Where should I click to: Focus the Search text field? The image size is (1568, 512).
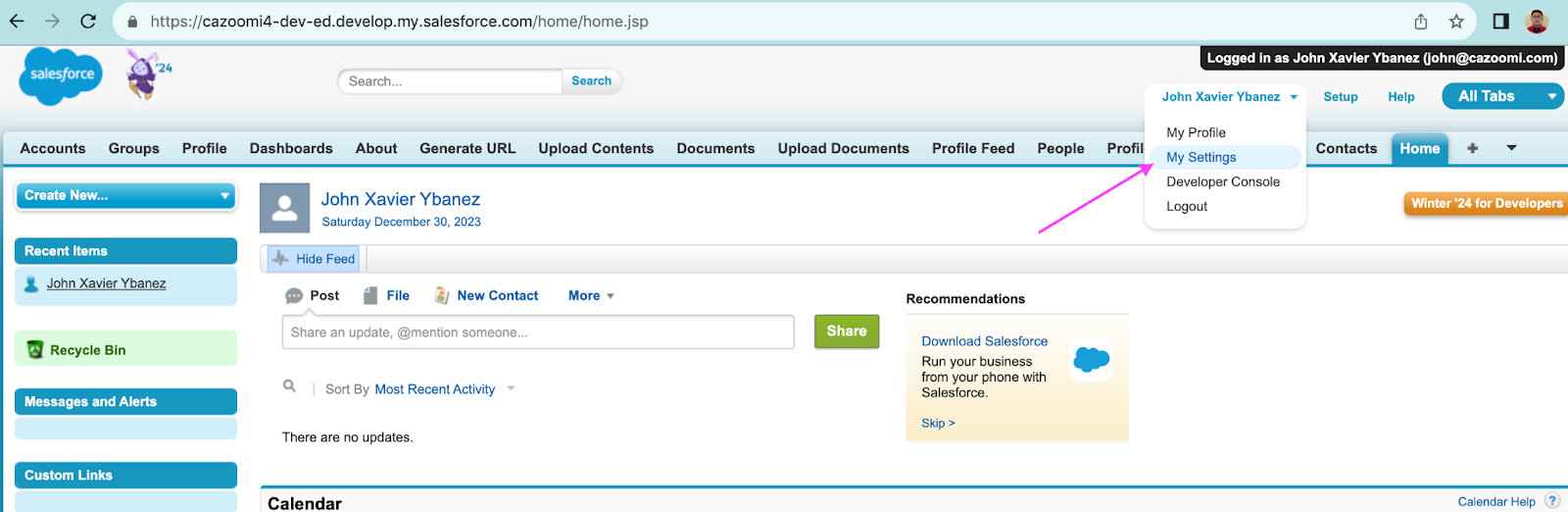[x=450, y=81]
